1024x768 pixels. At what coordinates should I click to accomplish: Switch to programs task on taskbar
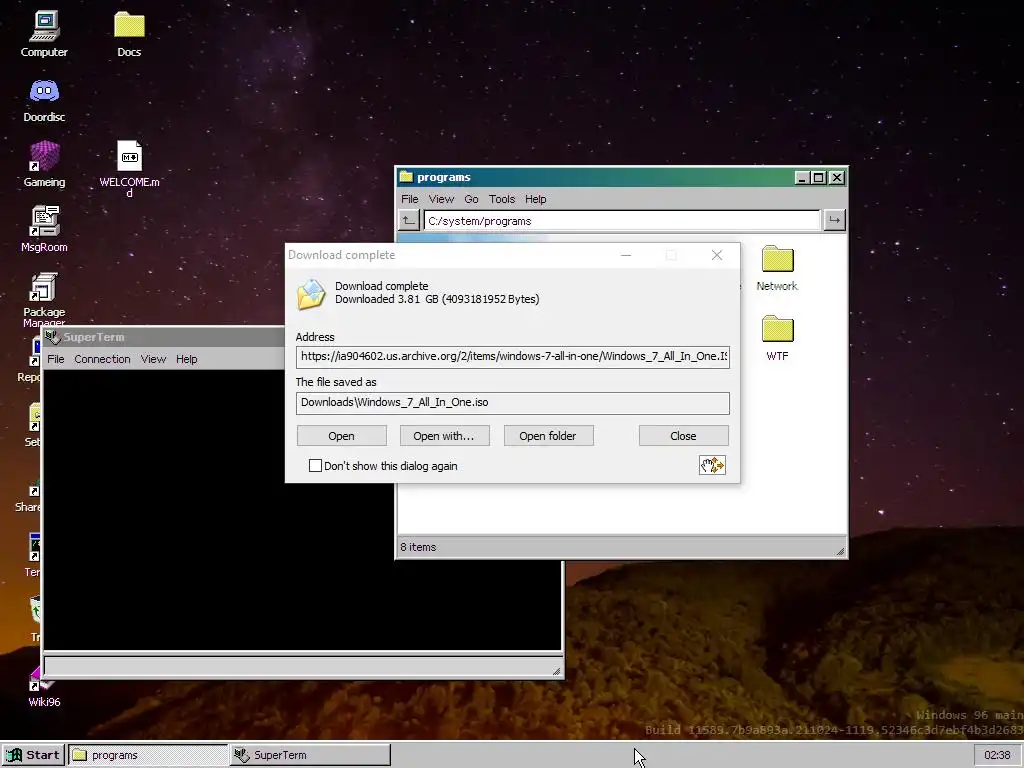tap(148, 755)
